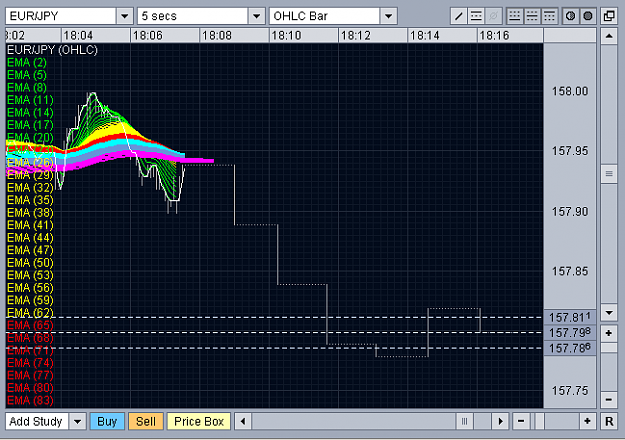
Task: Click the EMA (65) legend entry
Action: (30, 325)
